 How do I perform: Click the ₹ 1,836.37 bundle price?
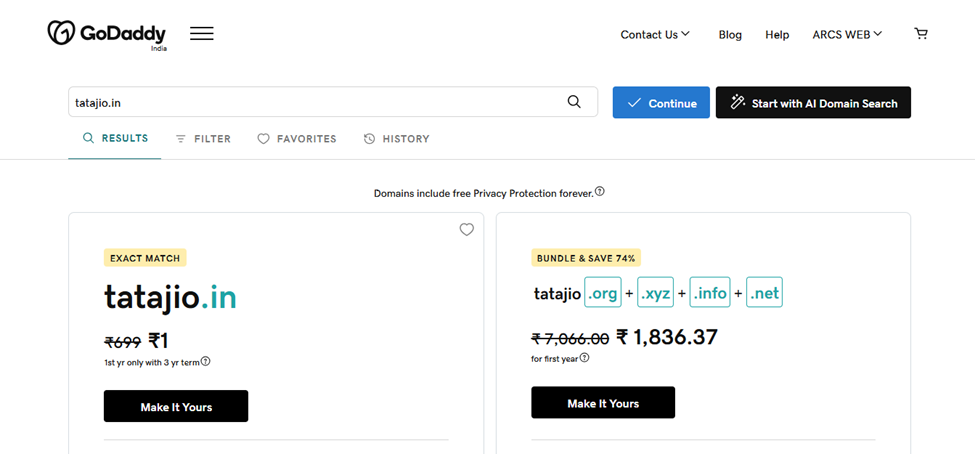point(667,337)
